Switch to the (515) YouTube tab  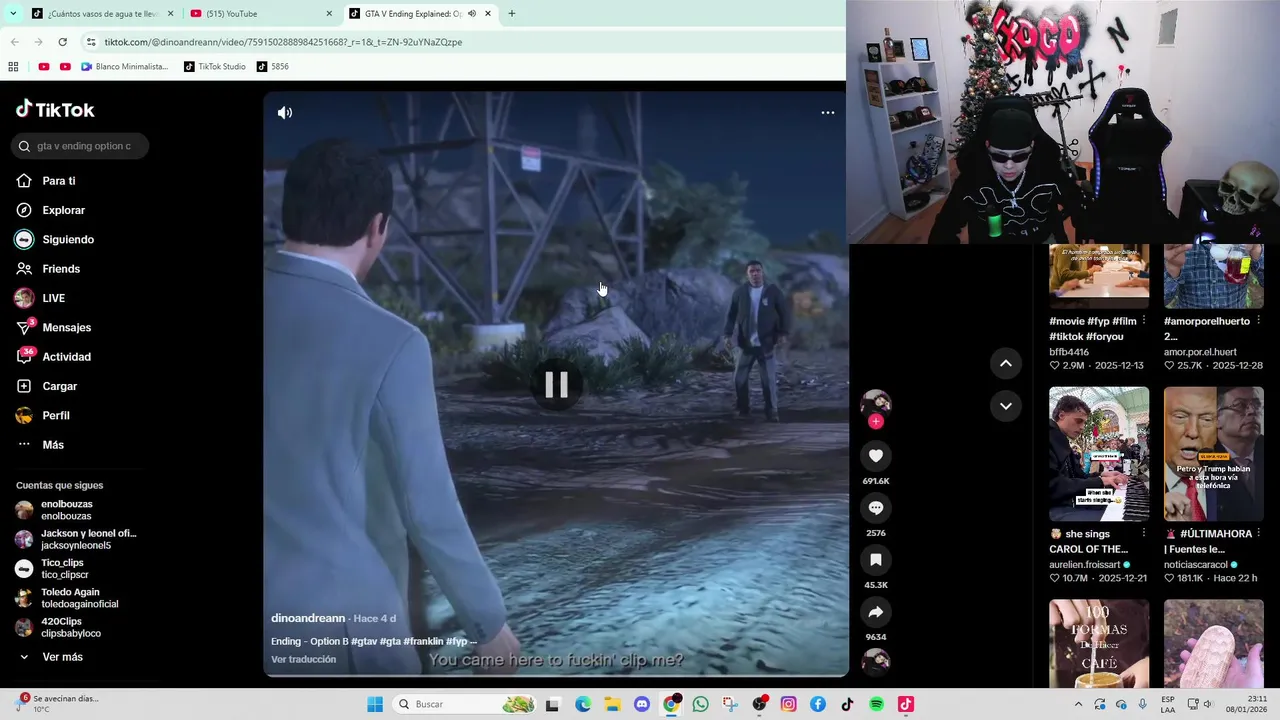pos(260,14)
